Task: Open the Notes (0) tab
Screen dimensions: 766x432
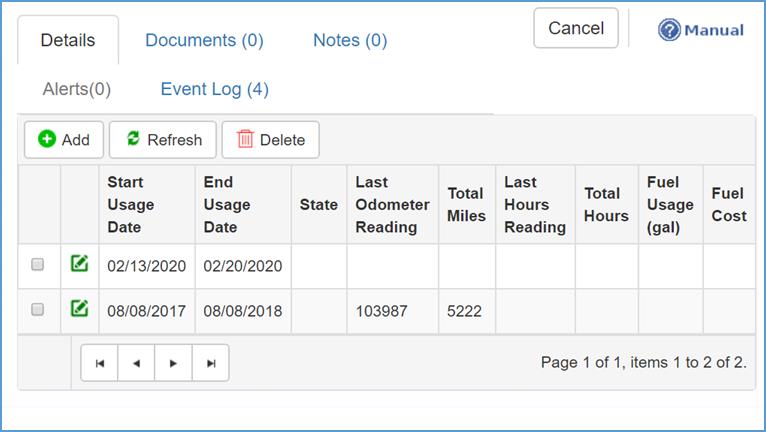Action: click(x=350, y=40)
